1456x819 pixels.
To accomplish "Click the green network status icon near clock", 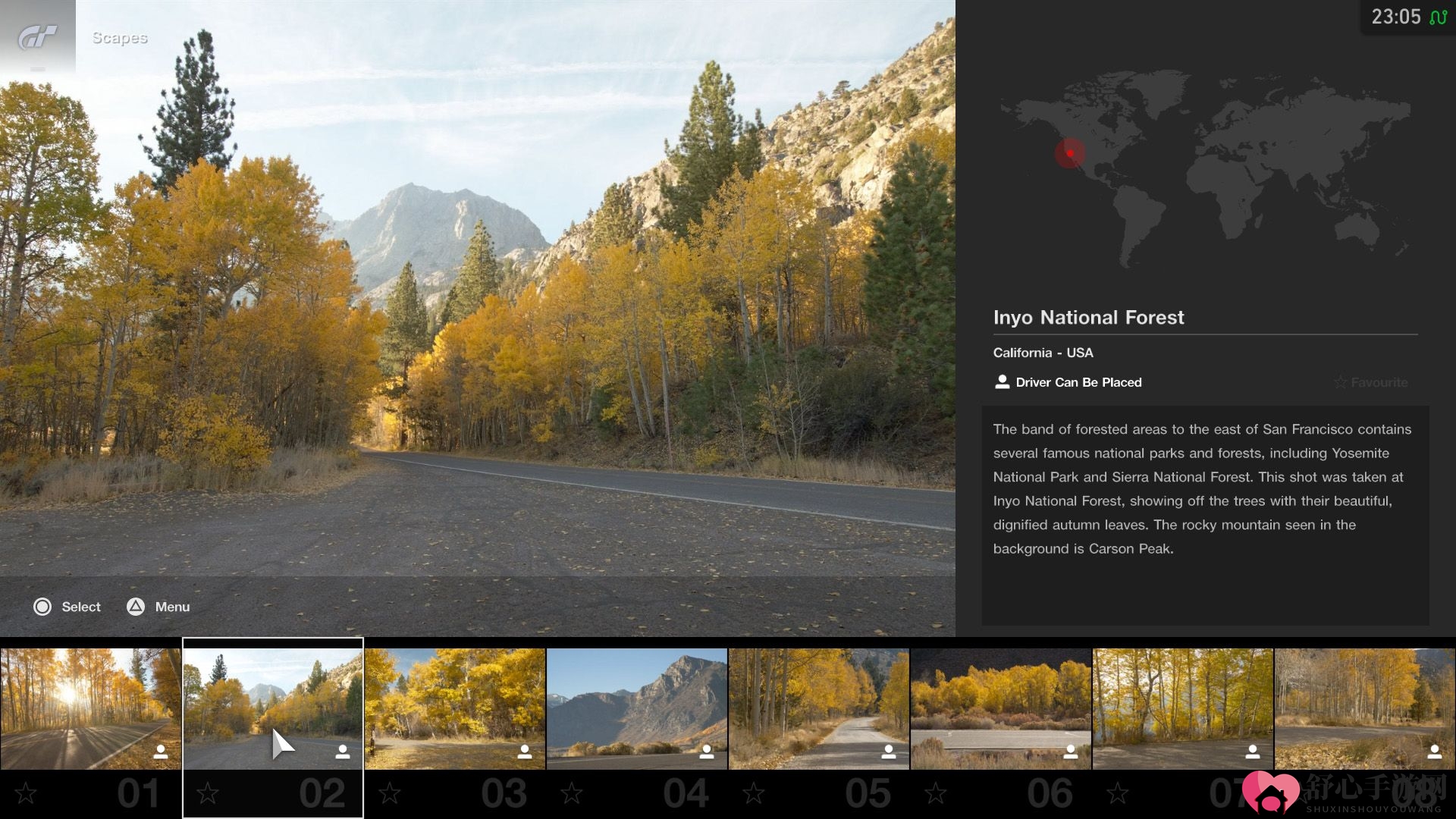I will coord(1438,17).
